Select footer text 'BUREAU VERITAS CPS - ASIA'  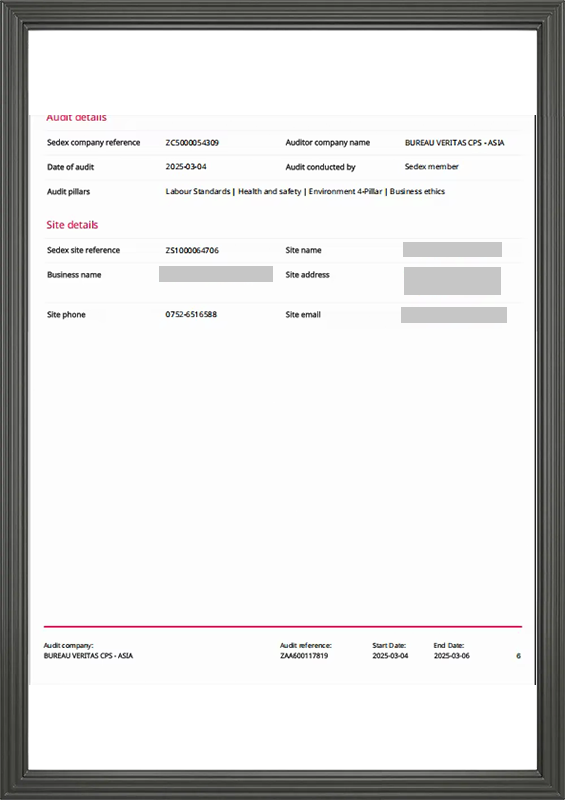coord(88,656)
